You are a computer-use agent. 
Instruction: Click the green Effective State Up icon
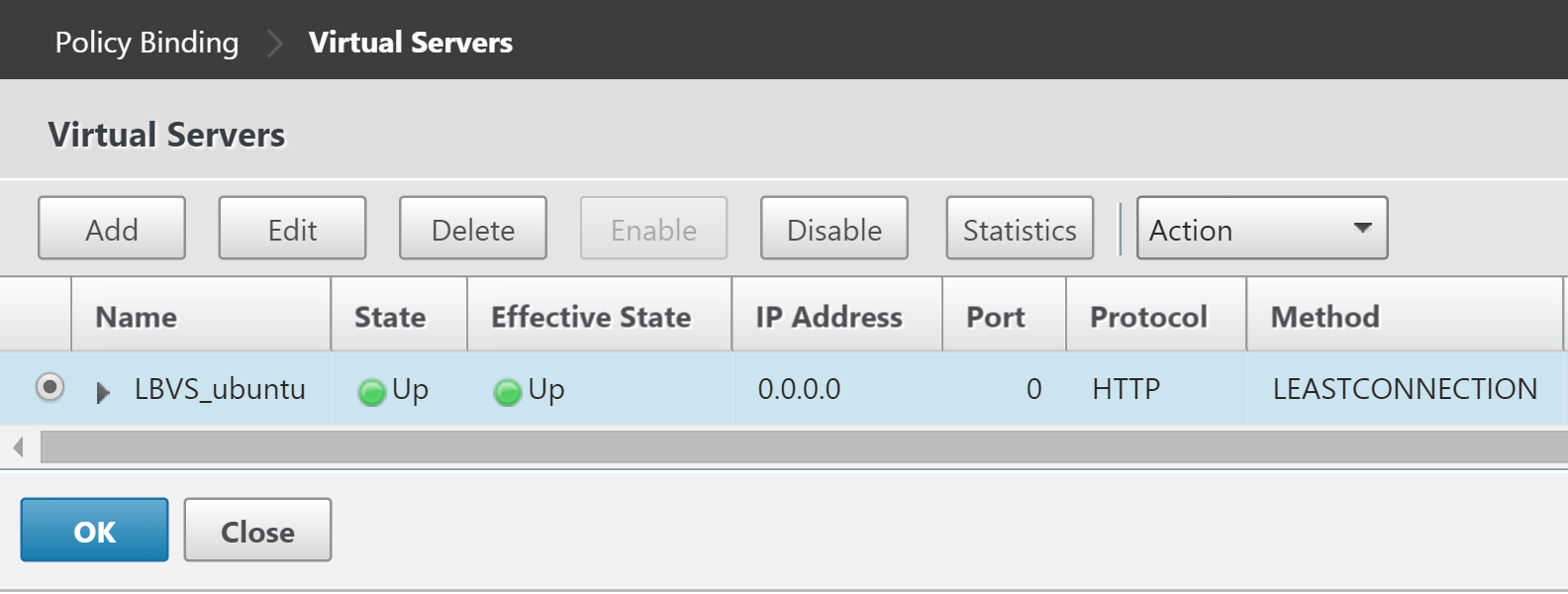[507, 393]
